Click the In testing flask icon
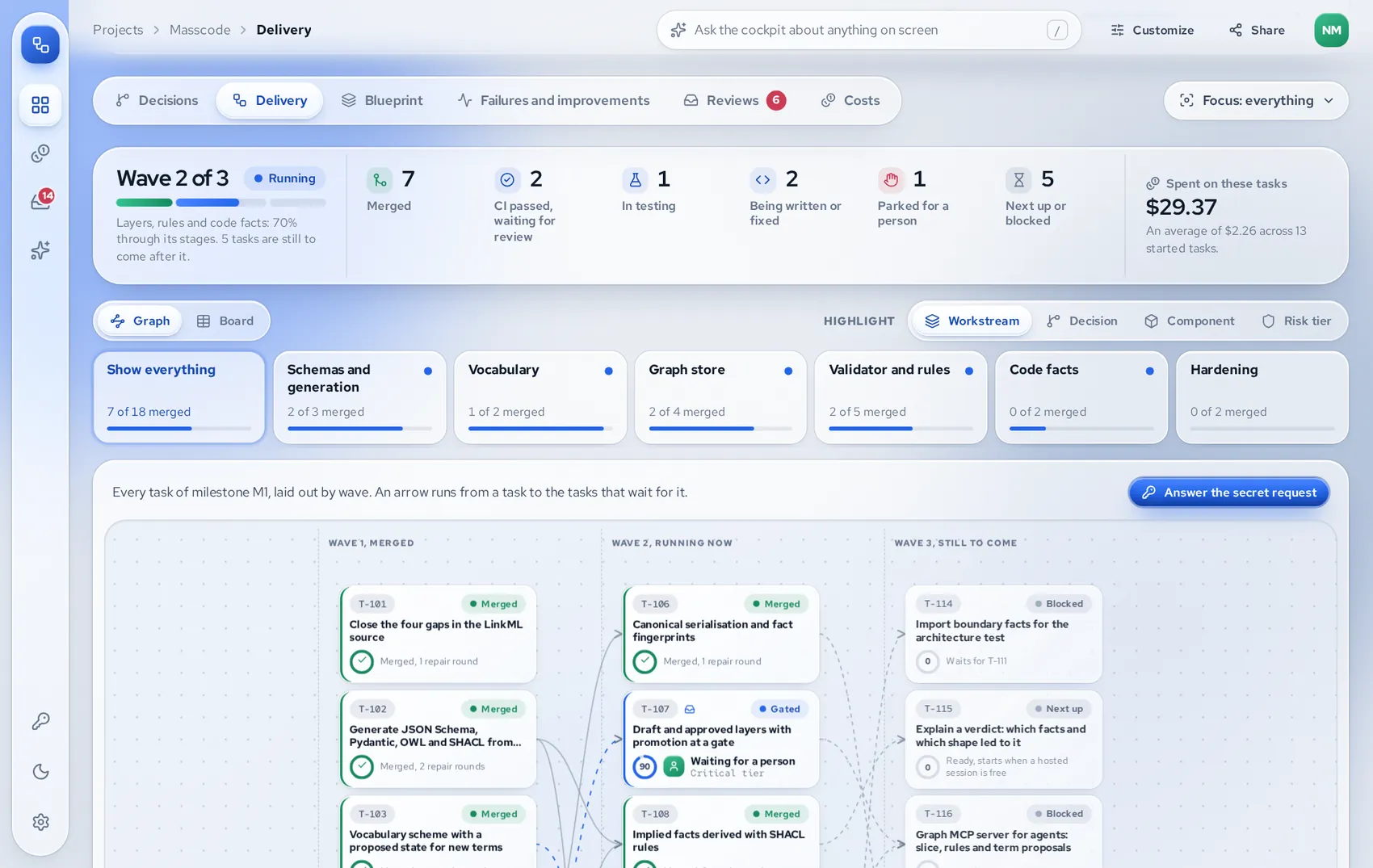 pyautogui.click(x=635, y=179)
